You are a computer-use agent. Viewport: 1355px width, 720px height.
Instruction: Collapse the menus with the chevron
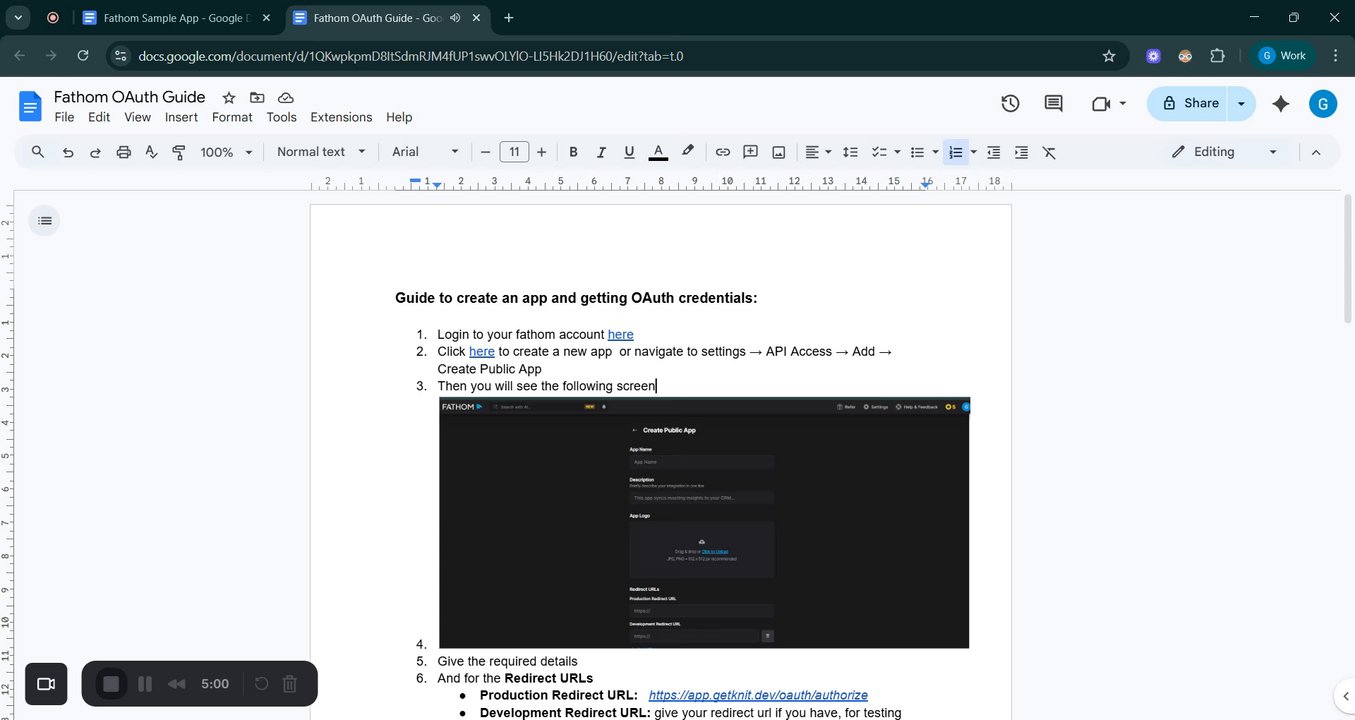pos(1316,152)
